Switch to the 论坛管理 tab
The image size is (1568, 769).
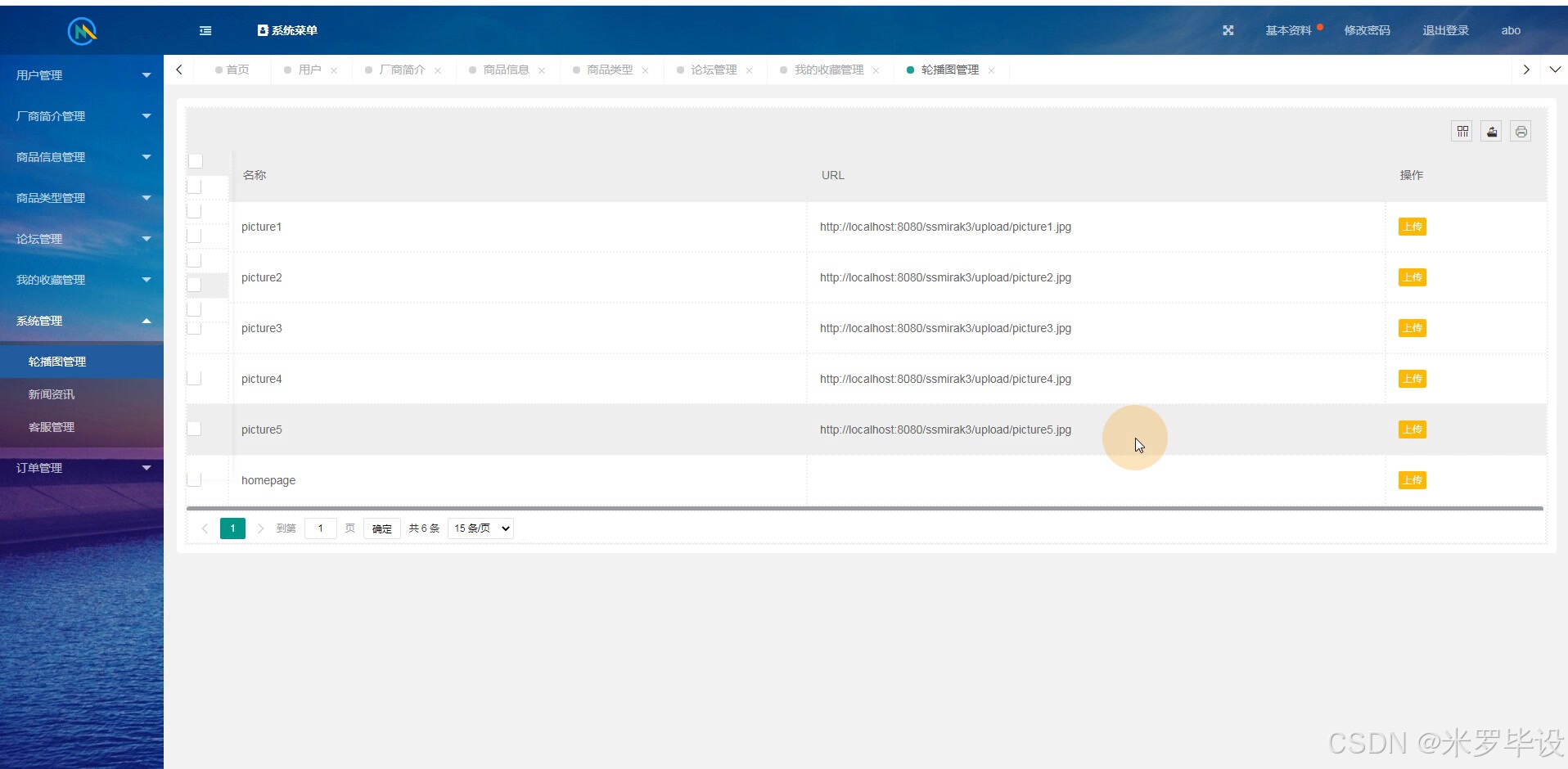tap(714, 70)
